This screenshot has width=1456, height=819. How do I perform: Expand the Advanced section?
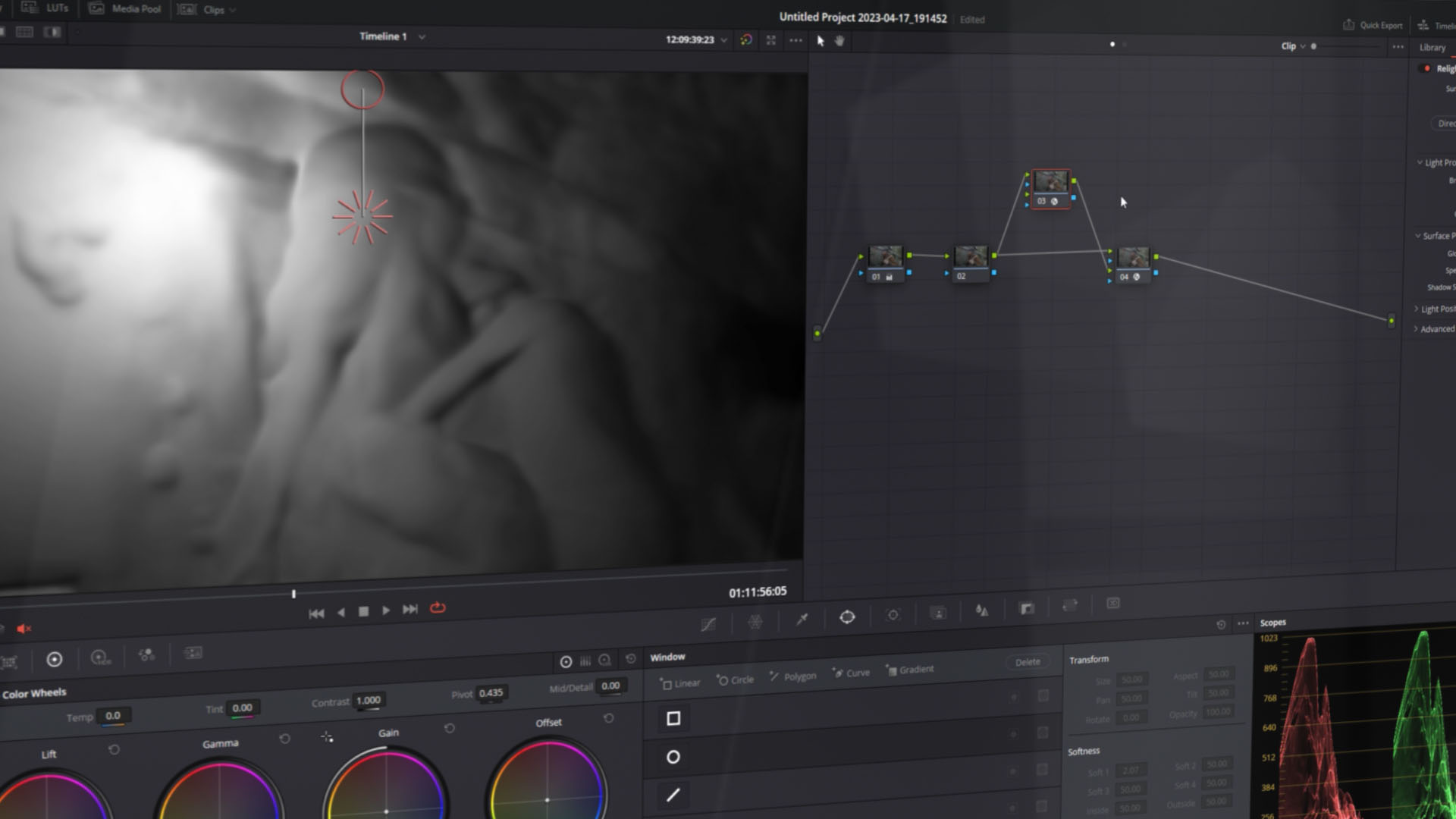tap(1415, 328)
